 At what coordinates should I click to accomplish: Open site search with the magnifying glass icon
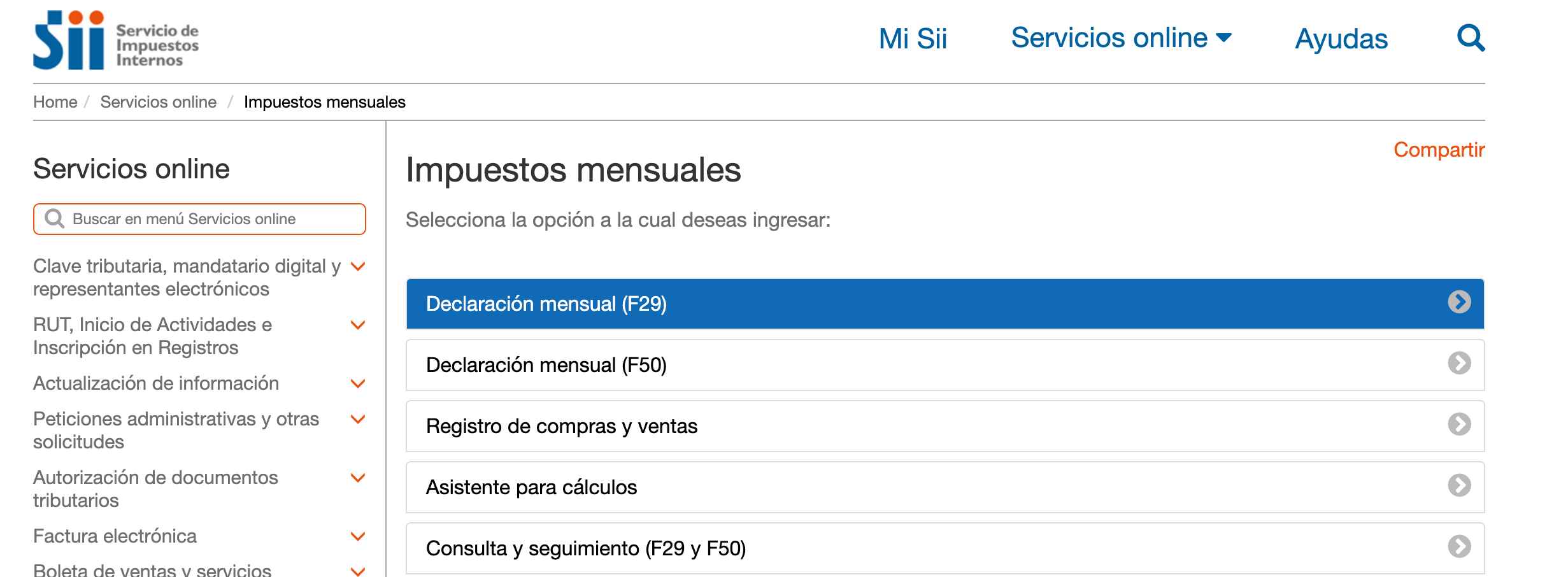point(1471,38)
